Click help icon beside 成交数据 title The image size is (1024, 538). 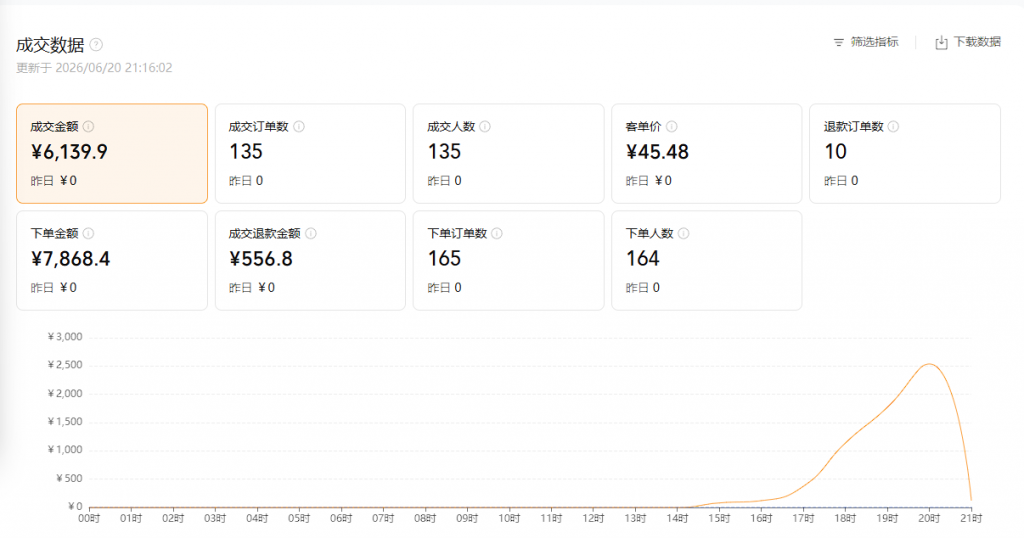96,44
